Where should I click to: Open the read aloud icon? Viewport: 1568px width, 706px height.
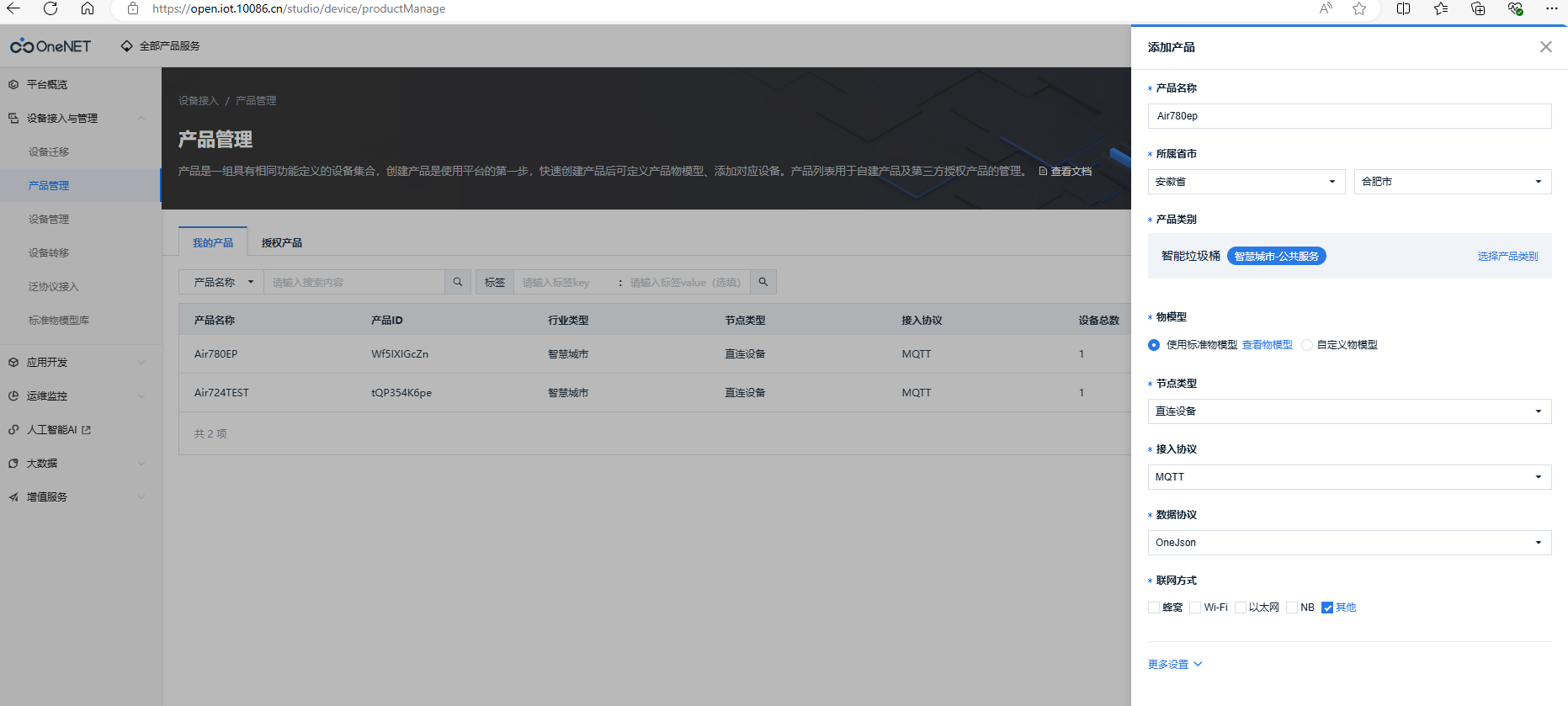1326,8
